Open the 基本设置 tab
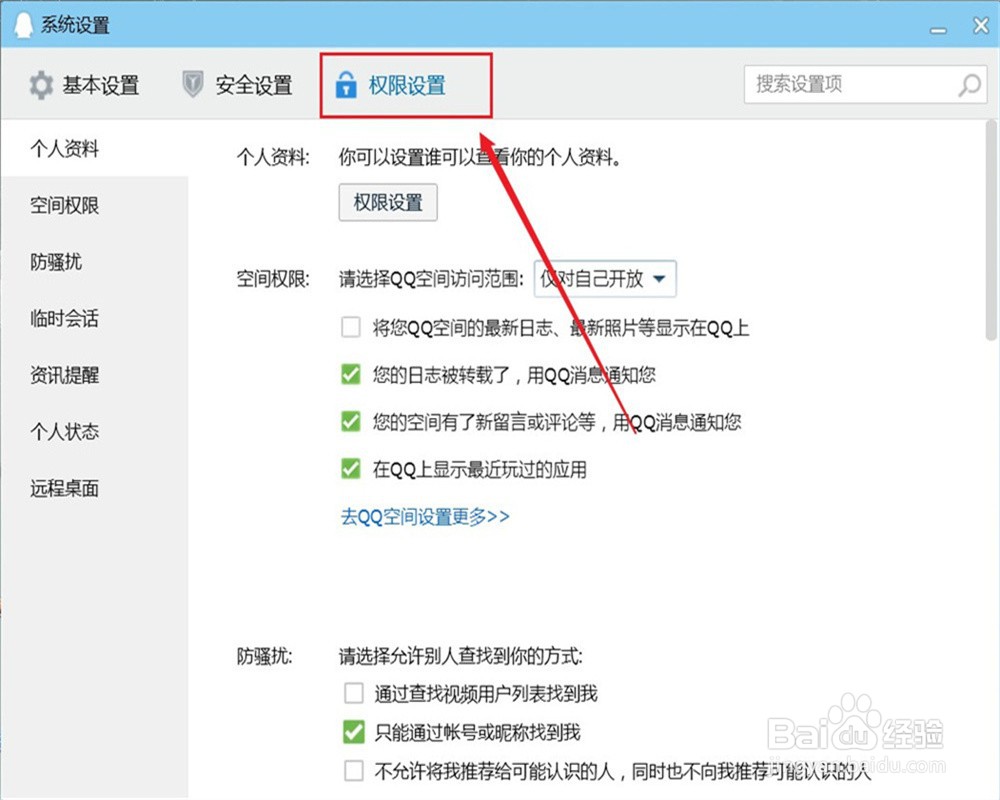 click(x=84, y=85)
